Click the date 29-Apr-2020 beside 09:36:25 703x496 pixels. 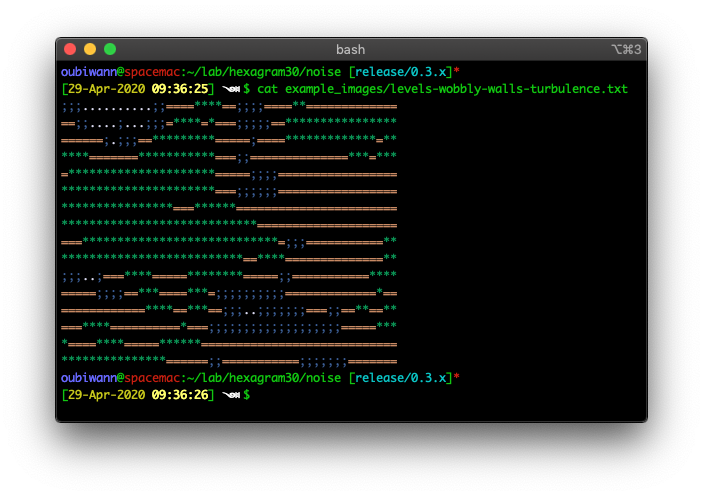(107, 89)
